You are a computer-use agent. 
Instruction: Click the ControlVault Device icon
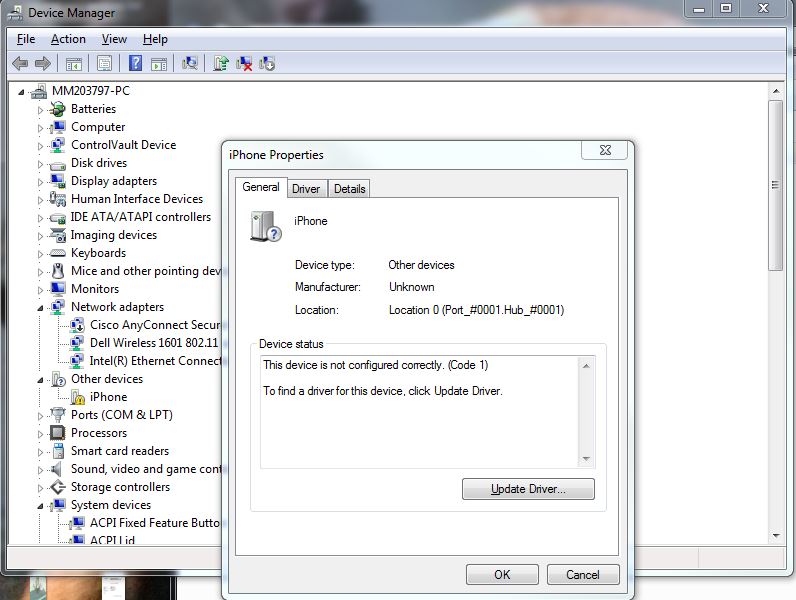58,145
